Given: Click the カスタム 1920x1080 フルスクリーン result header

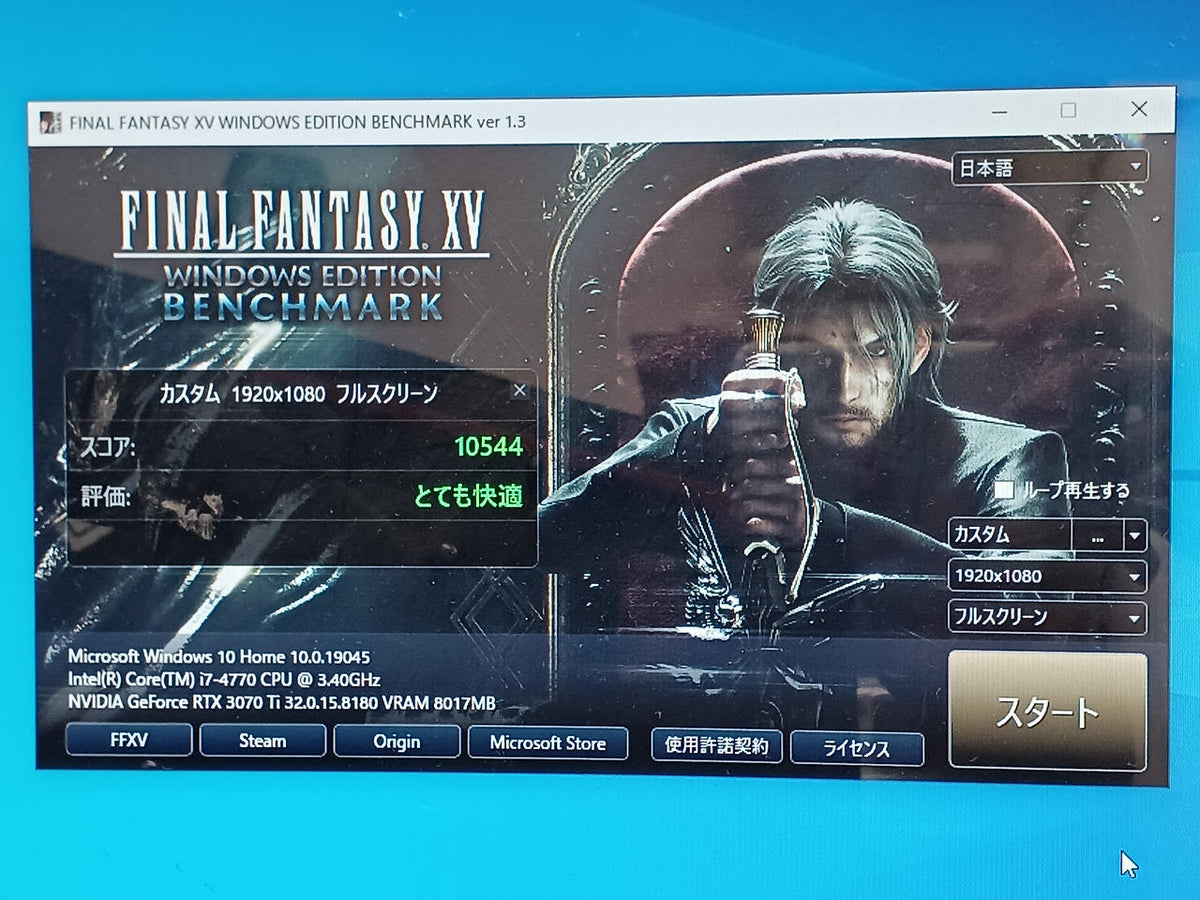Looking at the screenshot, I should pyautogui.click(x=298, y=393).
